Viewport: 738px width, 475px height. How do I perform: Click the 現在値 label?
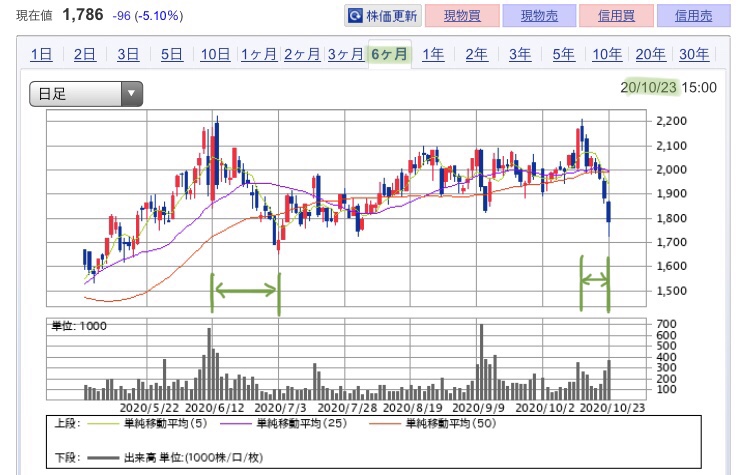point(34,16)
